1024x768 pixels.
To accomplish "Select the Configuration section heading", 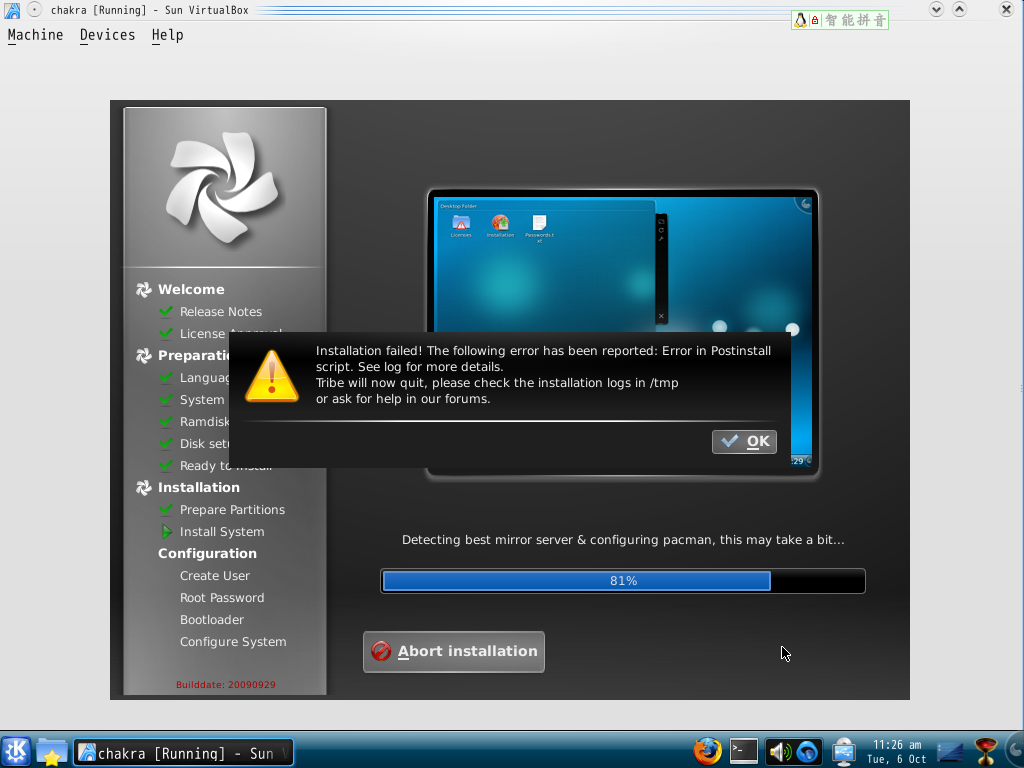I will pyautogui.click(x=207, y=553).
